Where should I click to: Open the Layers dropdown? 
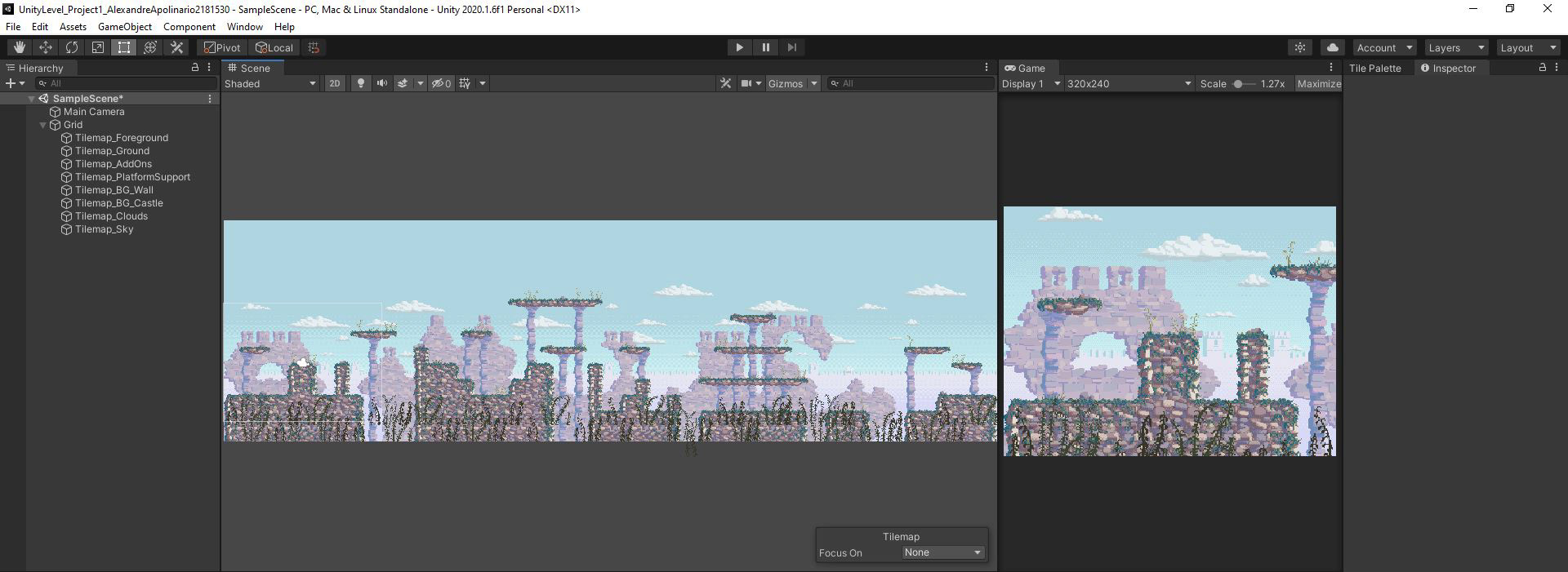(1456, 47)
